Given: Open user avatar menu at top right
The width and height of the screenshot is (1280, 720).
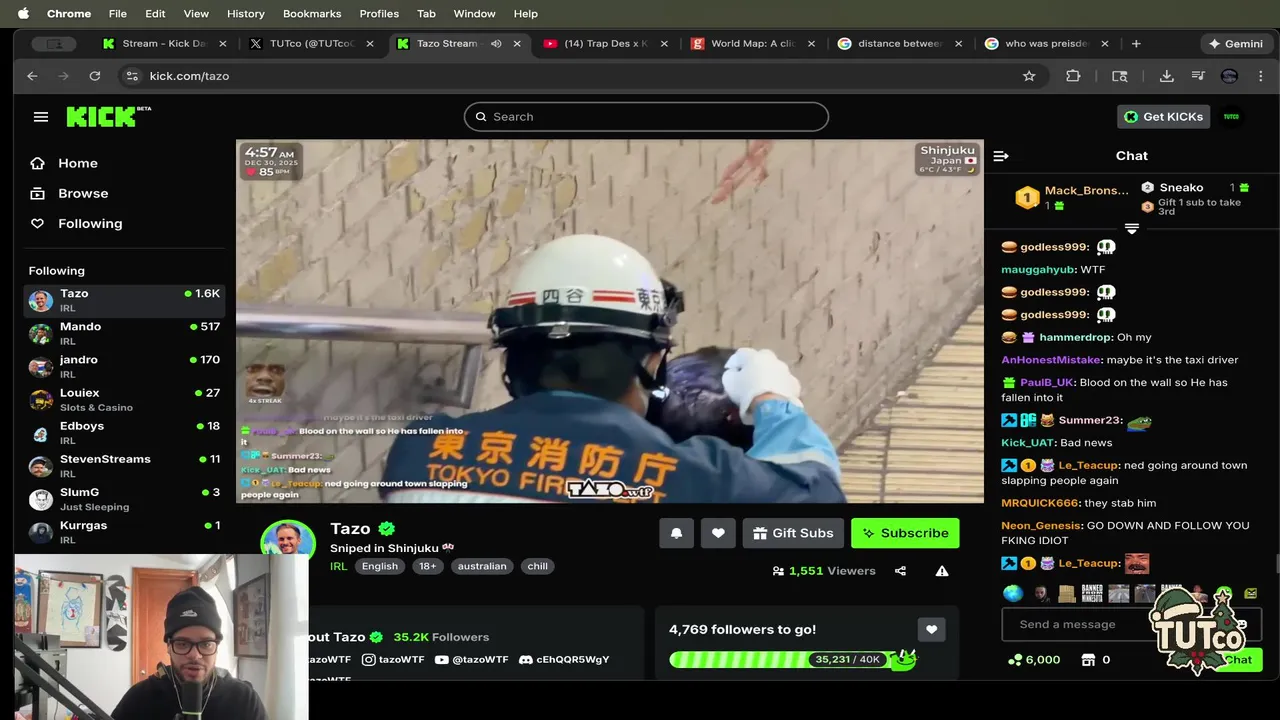Looking at the screenshot, I should (x=1231, y=117).
